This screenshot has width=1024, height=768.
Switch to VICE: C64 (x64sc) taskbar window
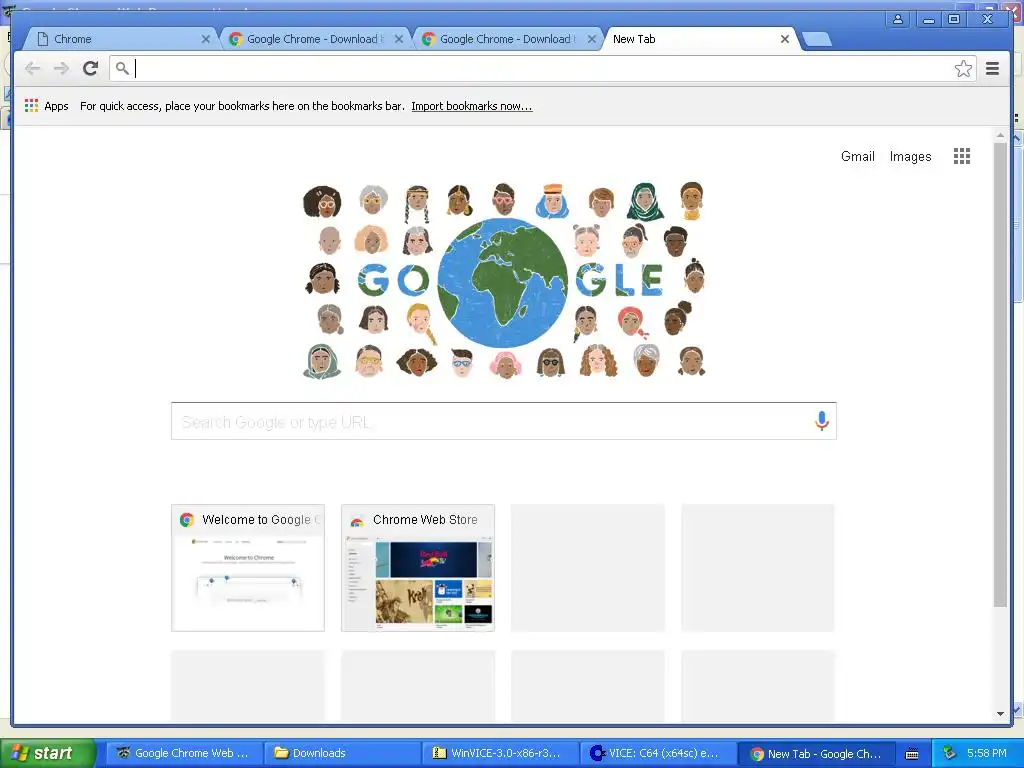coord(658,753)
